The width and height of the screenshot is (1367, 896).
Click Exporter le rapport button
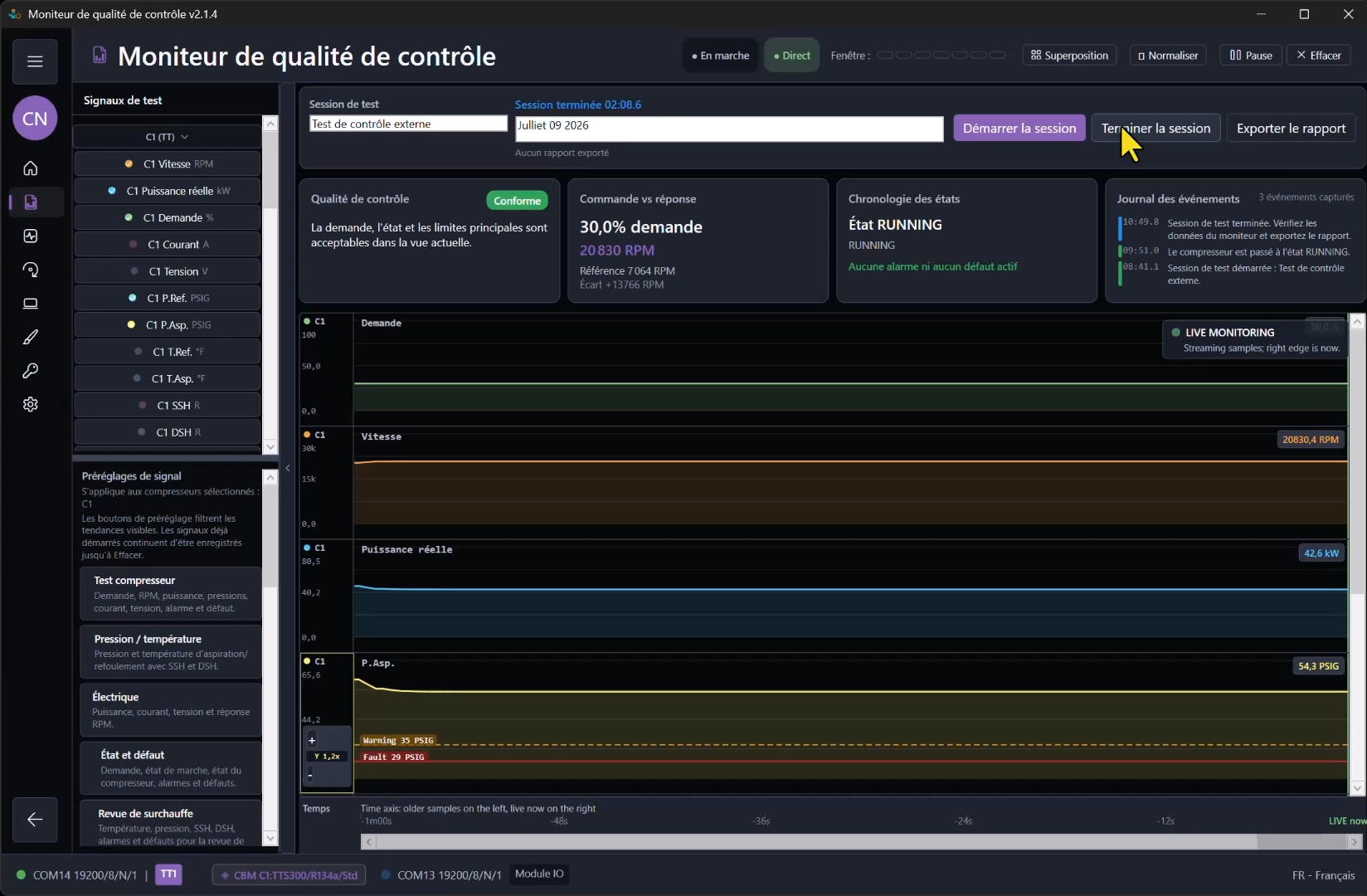(1291, 129)
